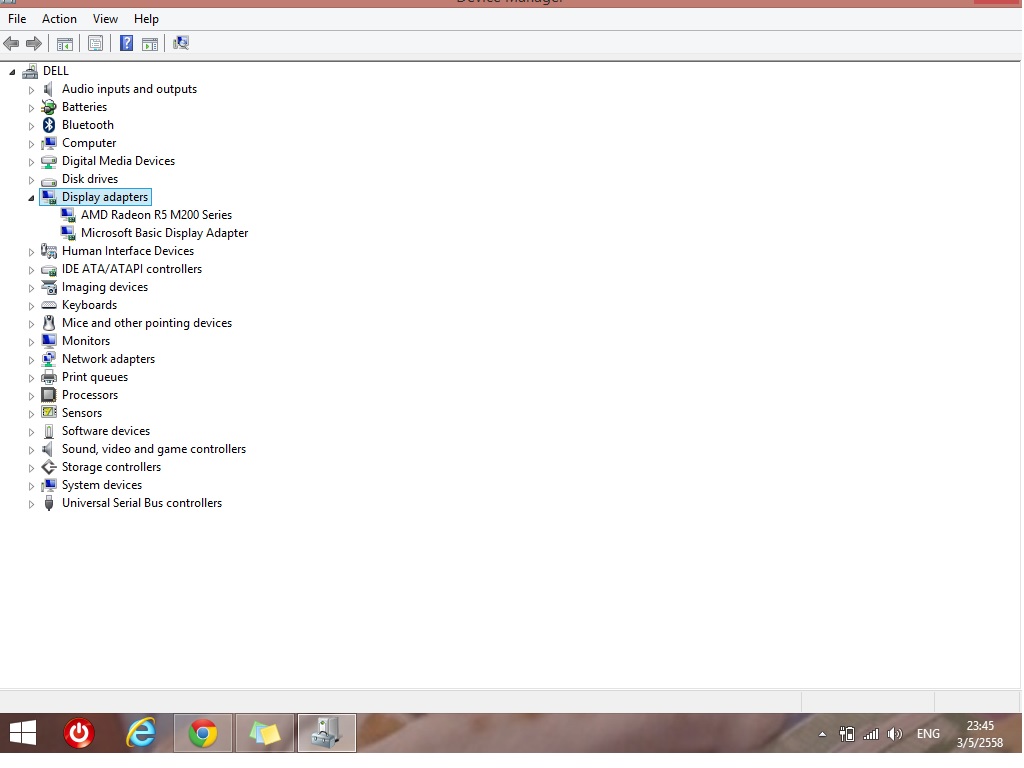Image resolution: width=1024 pixels, height=768 pixels.
Task: Click the red power icon on taskbar
Action: point(79,734)
